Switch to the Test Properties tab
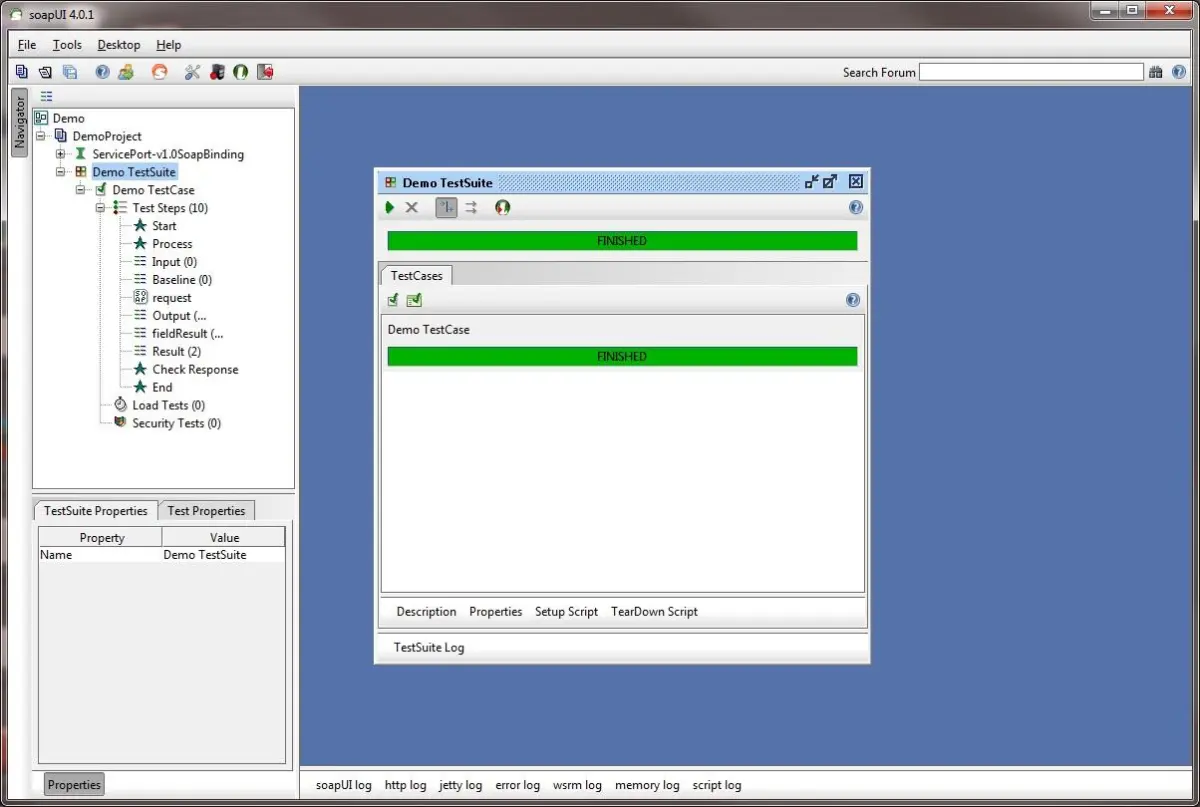 [x=206, y=511]
